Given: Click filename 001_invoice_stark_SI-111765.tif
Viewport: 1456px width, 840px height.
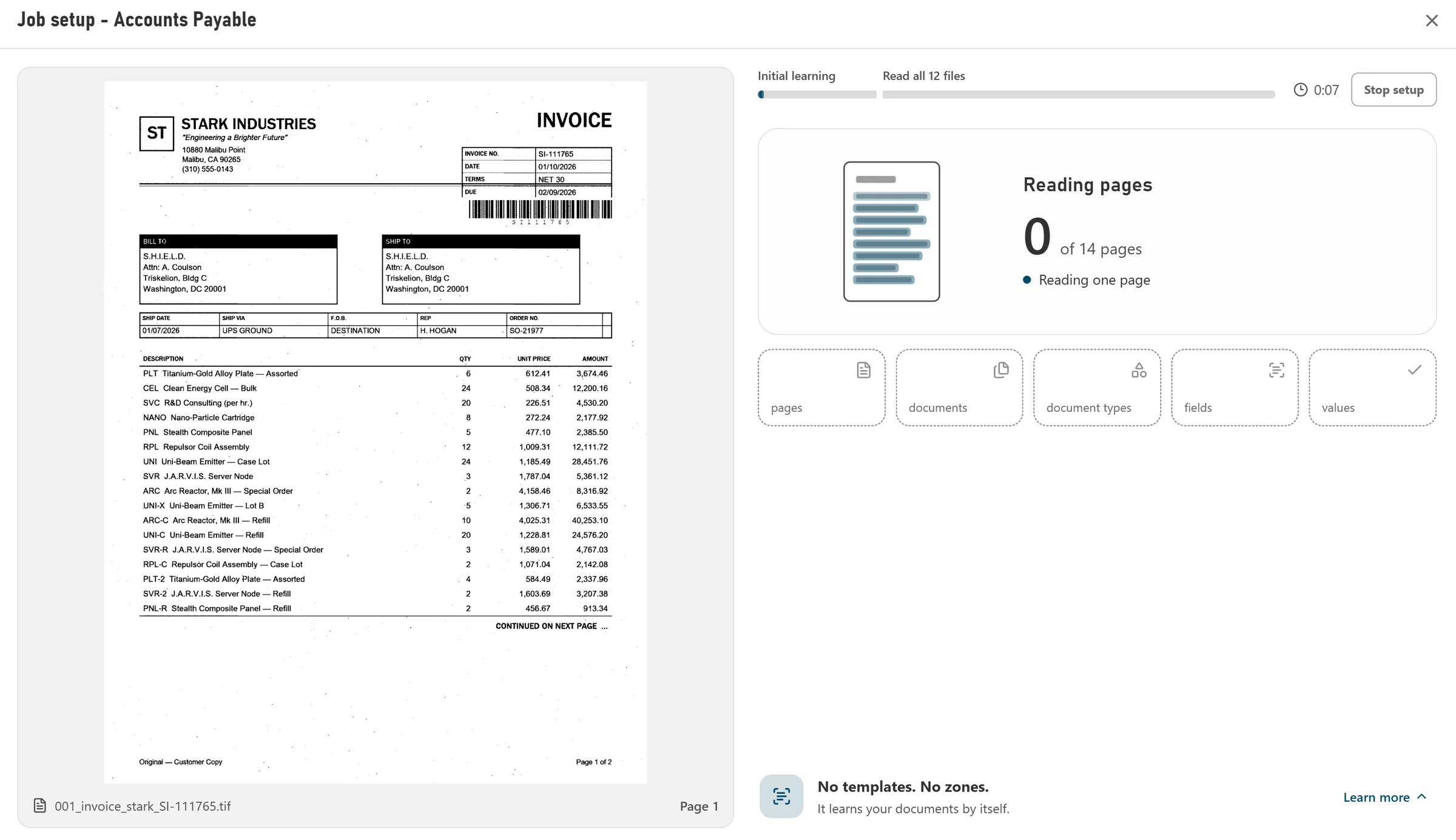Looking at the screenshot, I should pyautogui.click(x=143, y=806).
